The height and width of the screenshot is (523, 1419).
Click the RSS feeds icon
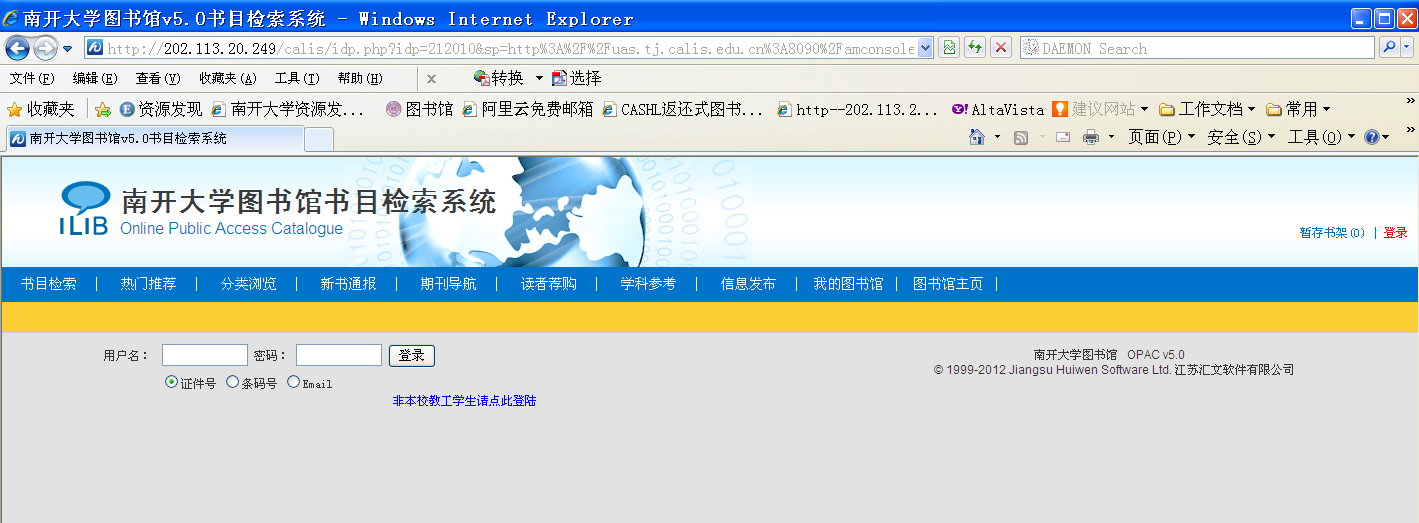pos(1021,137)
